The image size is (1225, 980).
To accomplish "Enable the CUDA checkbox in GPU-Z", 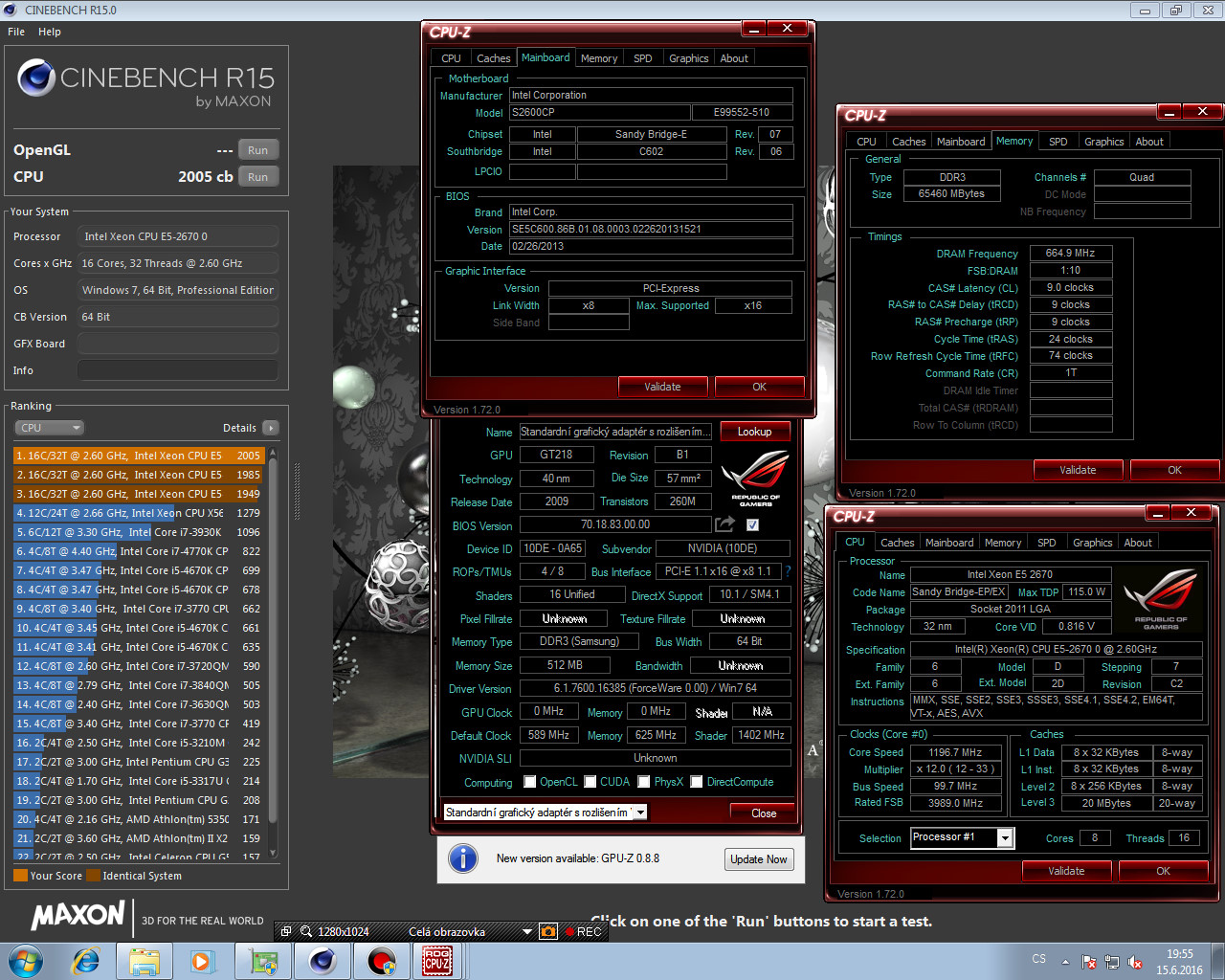I will pyautogui.click(x=590, y=782).
